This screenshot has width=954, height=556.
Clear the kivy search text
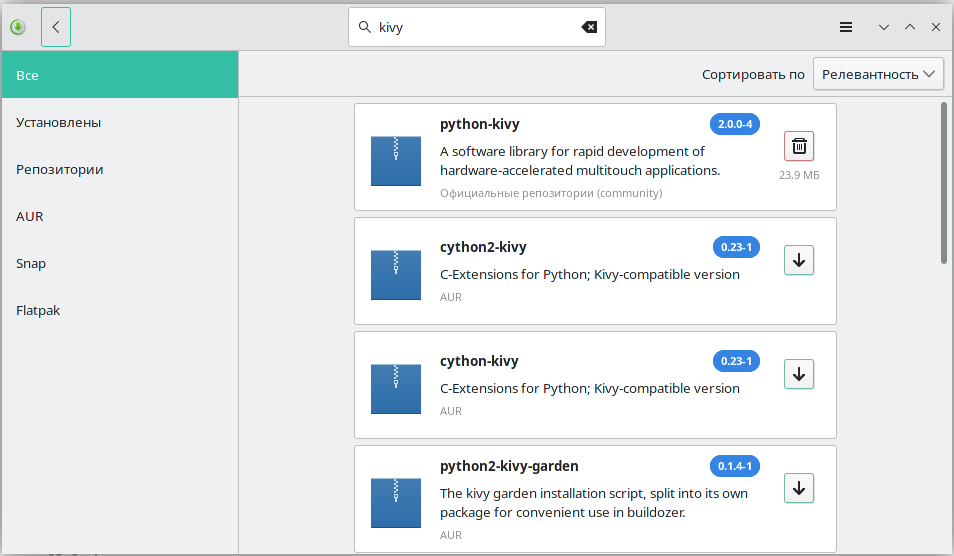[589, 27]
